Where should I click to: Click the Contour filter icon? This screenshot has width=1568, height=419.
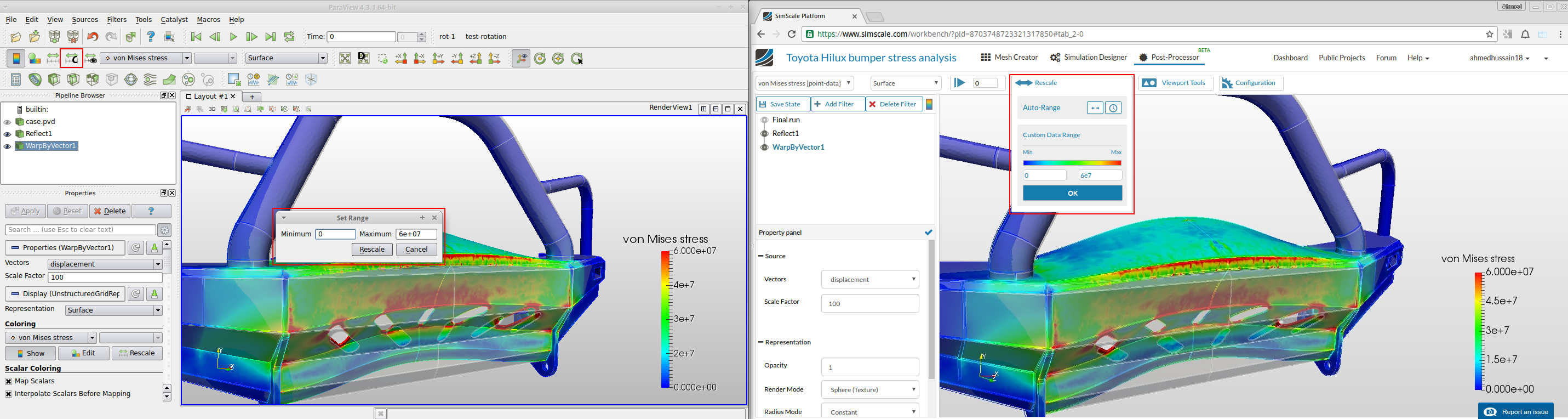pos(35,80)
